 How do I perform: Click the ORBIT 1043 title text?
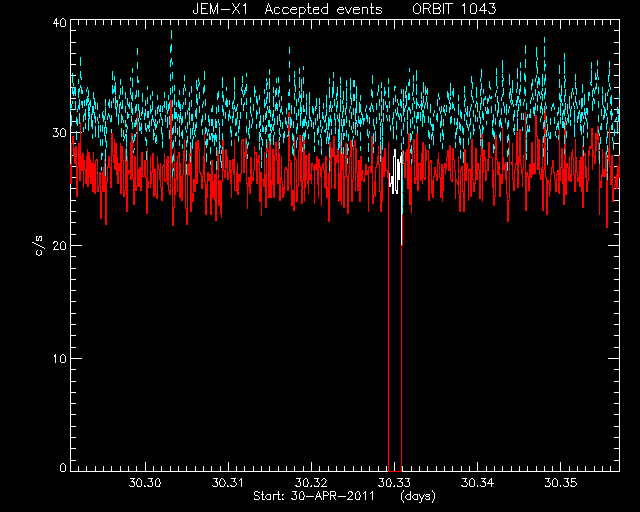tap(454, 9)
